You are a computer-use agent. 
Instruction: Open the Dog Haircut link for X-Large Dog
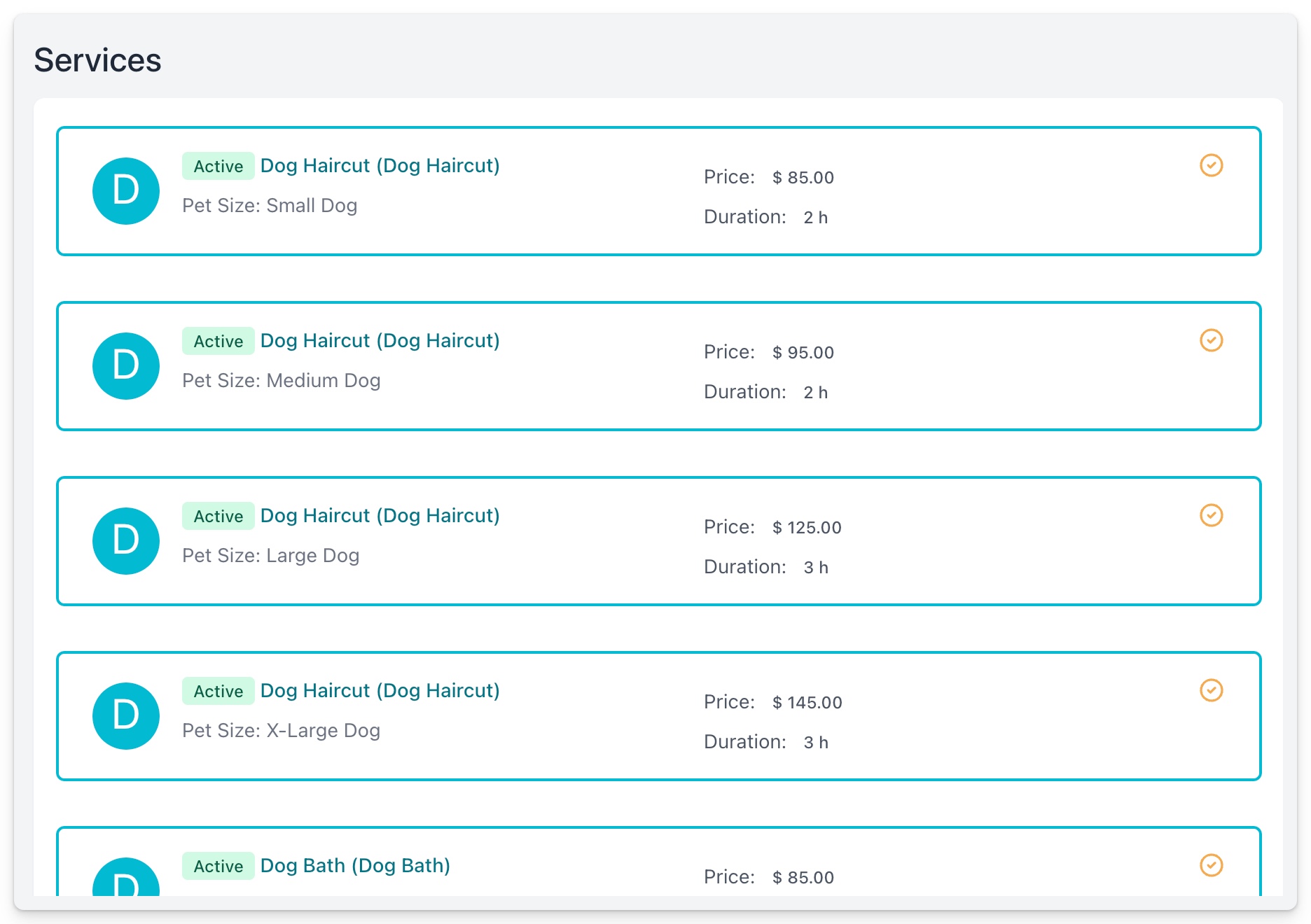click(x=380, y=691)
